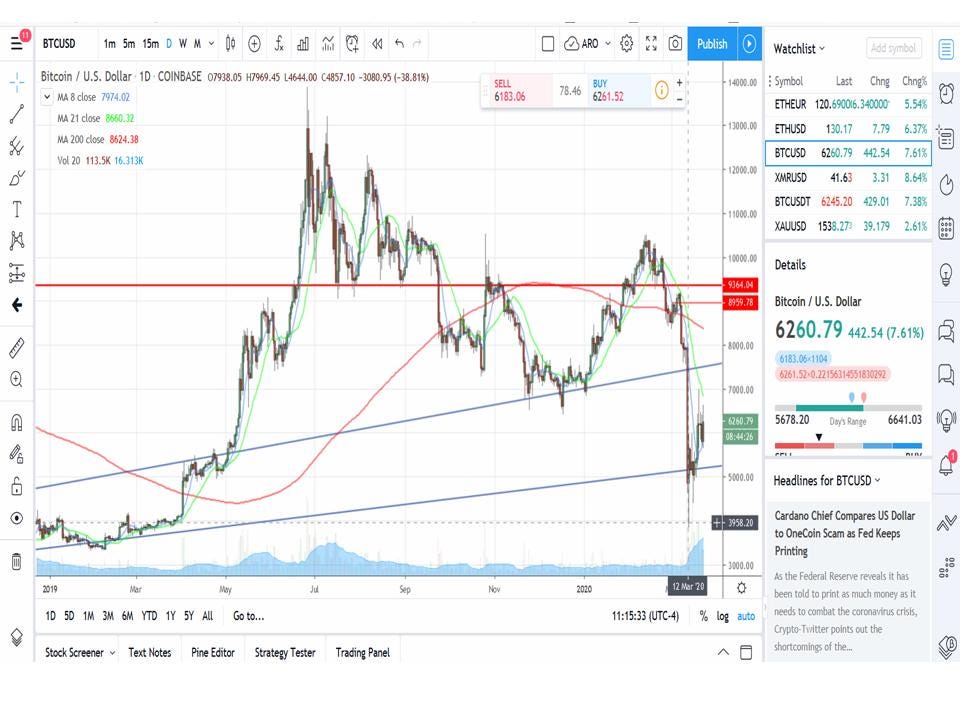Screen dimensions: 960x720
Task: Click the BUY 6261.52 button
Action: (618, 91)
